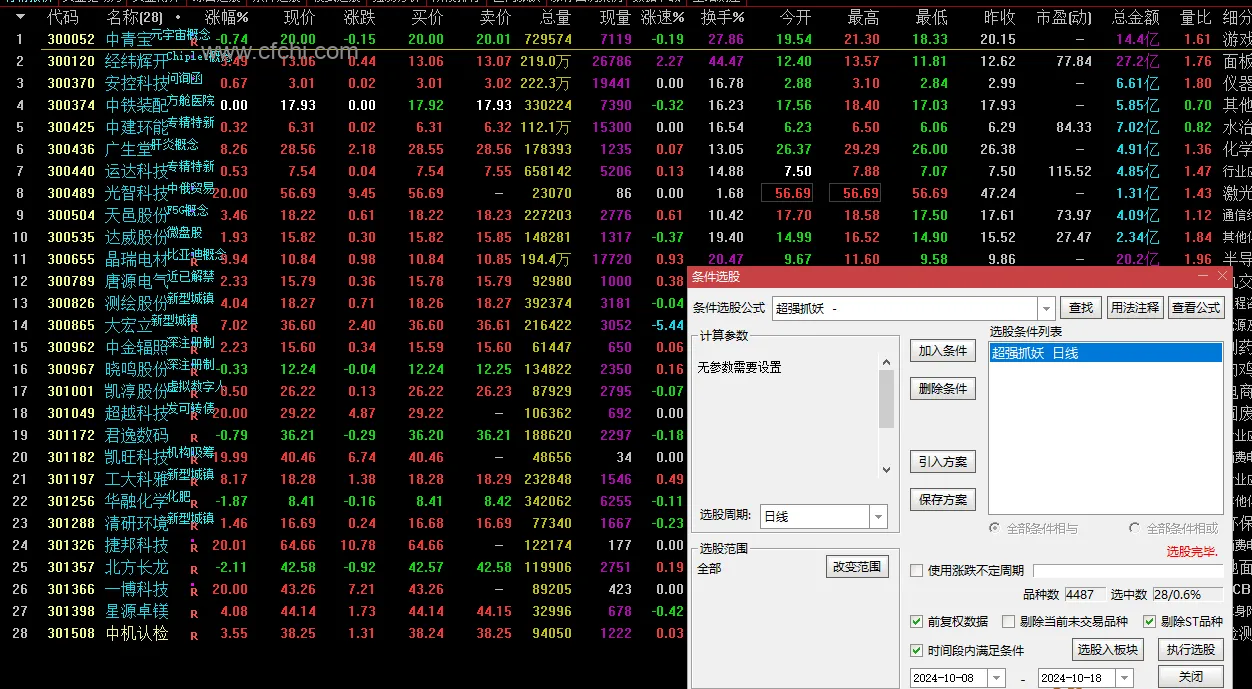
Task: Open 用法注释 usage notes
Action: click(1135, 308)
